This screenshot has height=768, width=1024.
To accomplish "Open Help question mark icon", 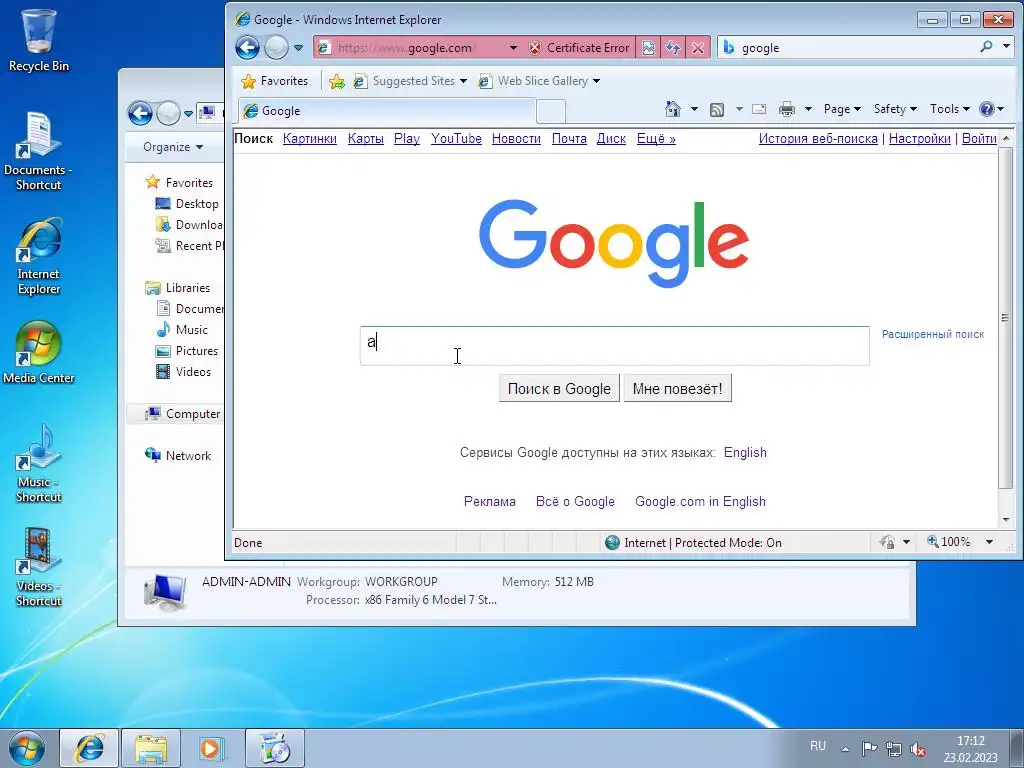I will 986,109.
